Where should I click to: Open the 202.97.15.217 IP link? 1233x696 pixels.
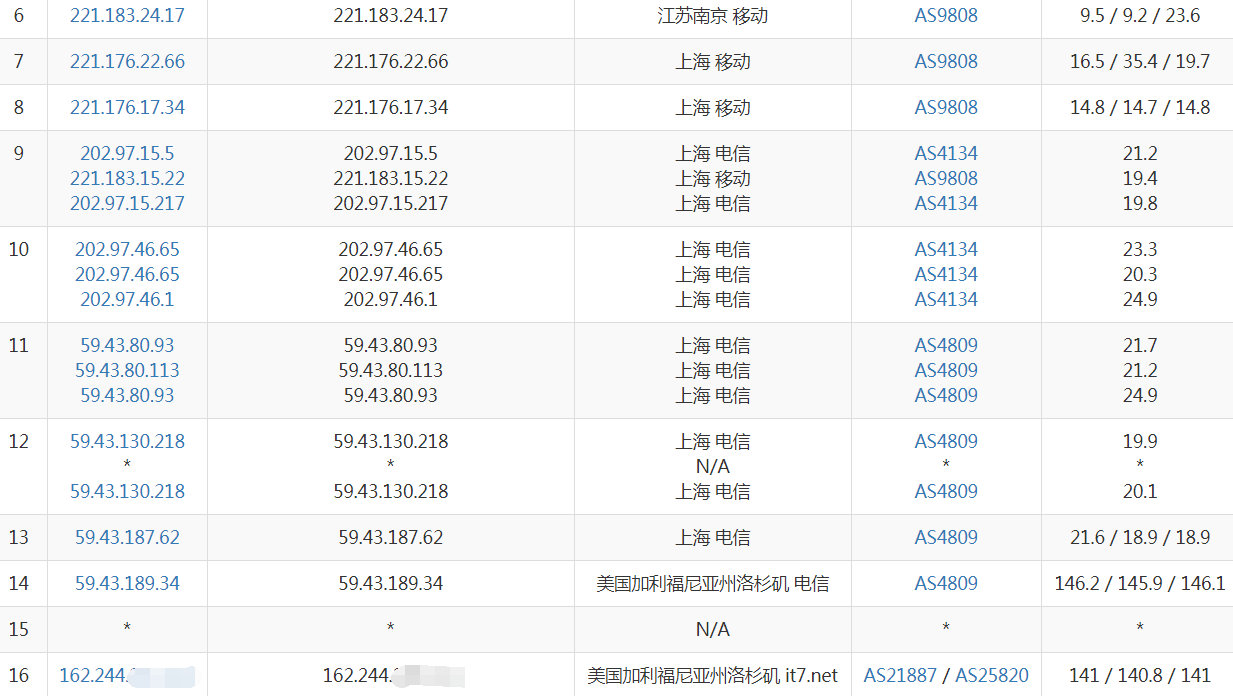[127, 203]
